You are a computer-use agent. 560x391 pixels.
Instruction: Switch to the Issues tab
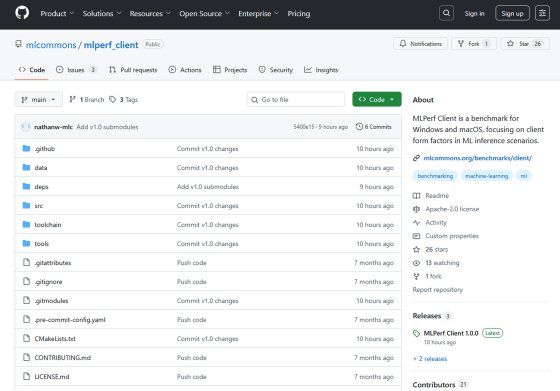(76, 70)
